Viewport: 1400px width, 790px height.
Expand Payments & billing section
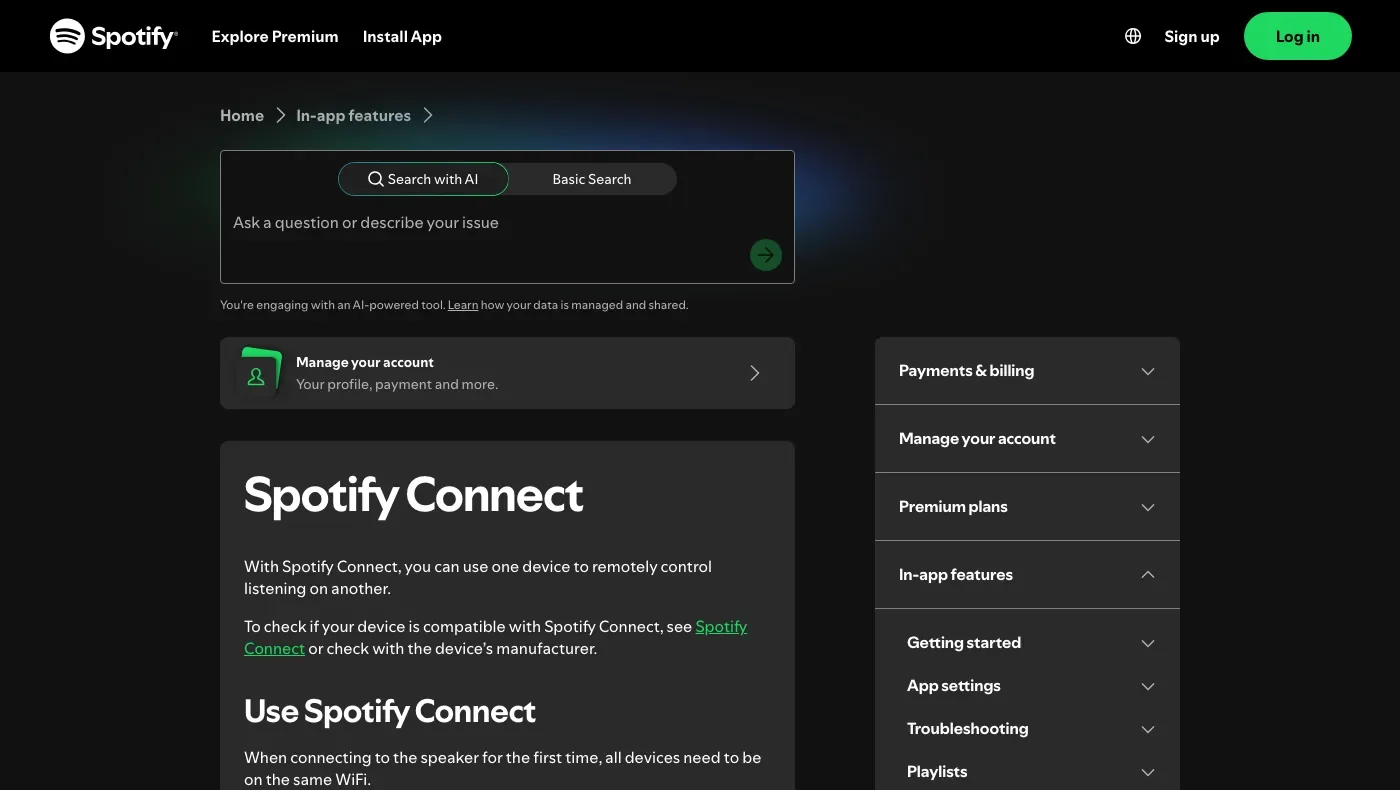(1027, 371)
